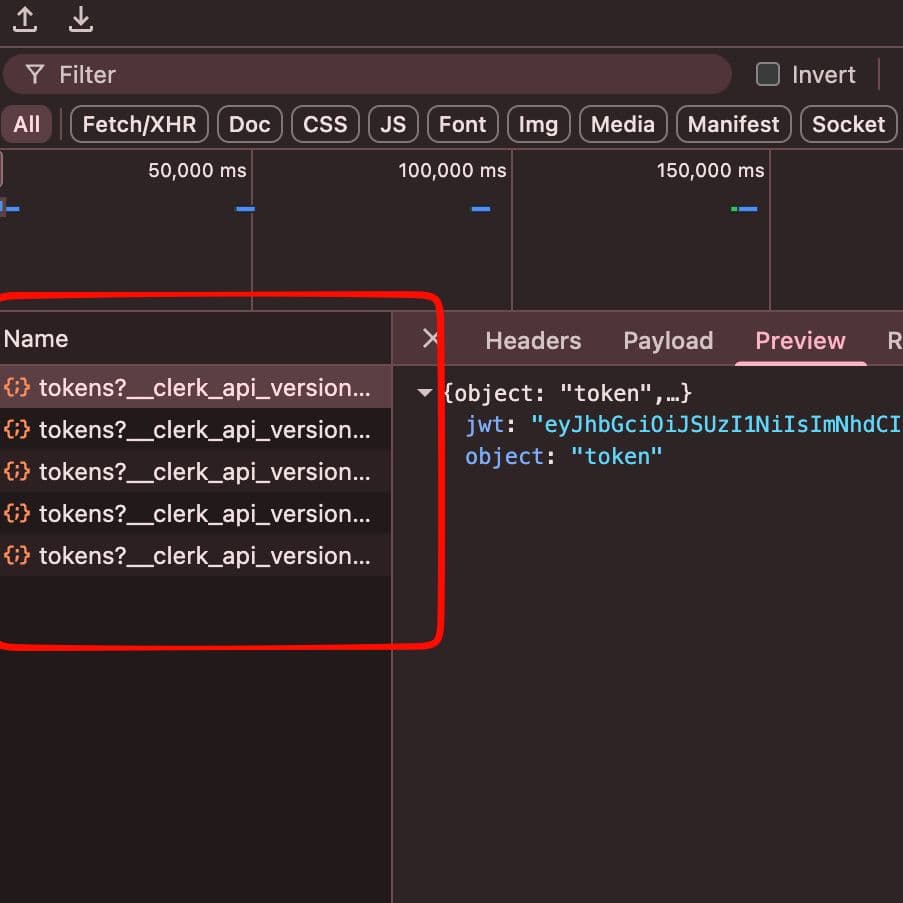Show only Doc requests
Screen dimensions: 903x903
click(x=250, y=124)
